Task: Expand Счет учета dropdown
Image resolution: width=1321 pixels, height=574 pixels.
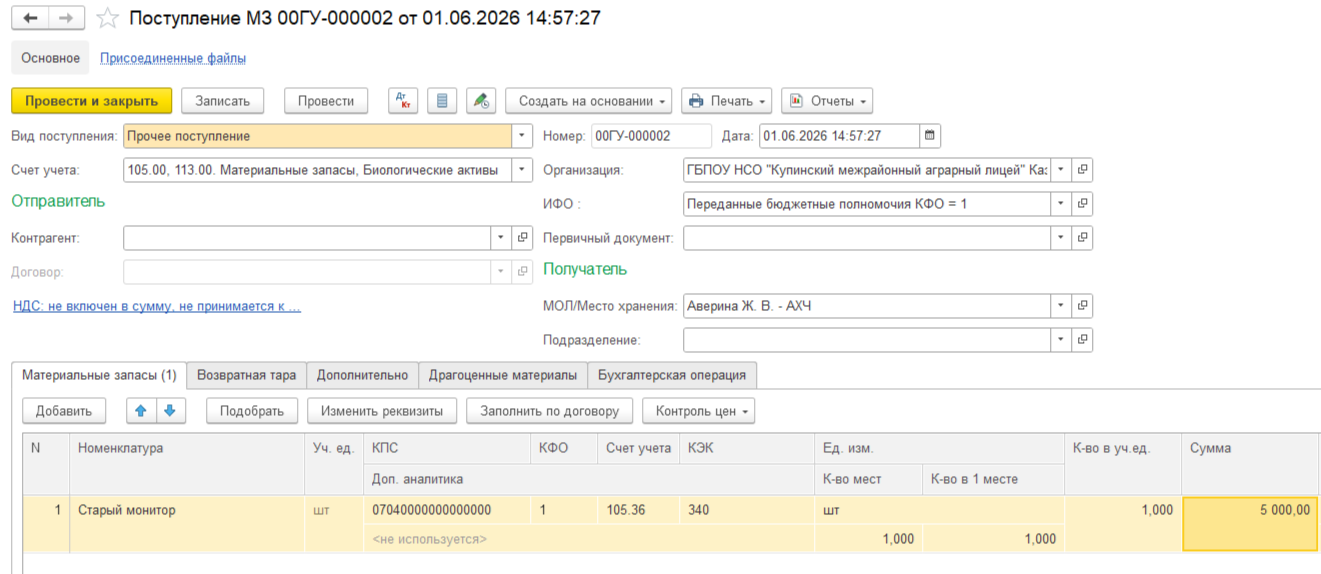Action: [x=522, y=170]
